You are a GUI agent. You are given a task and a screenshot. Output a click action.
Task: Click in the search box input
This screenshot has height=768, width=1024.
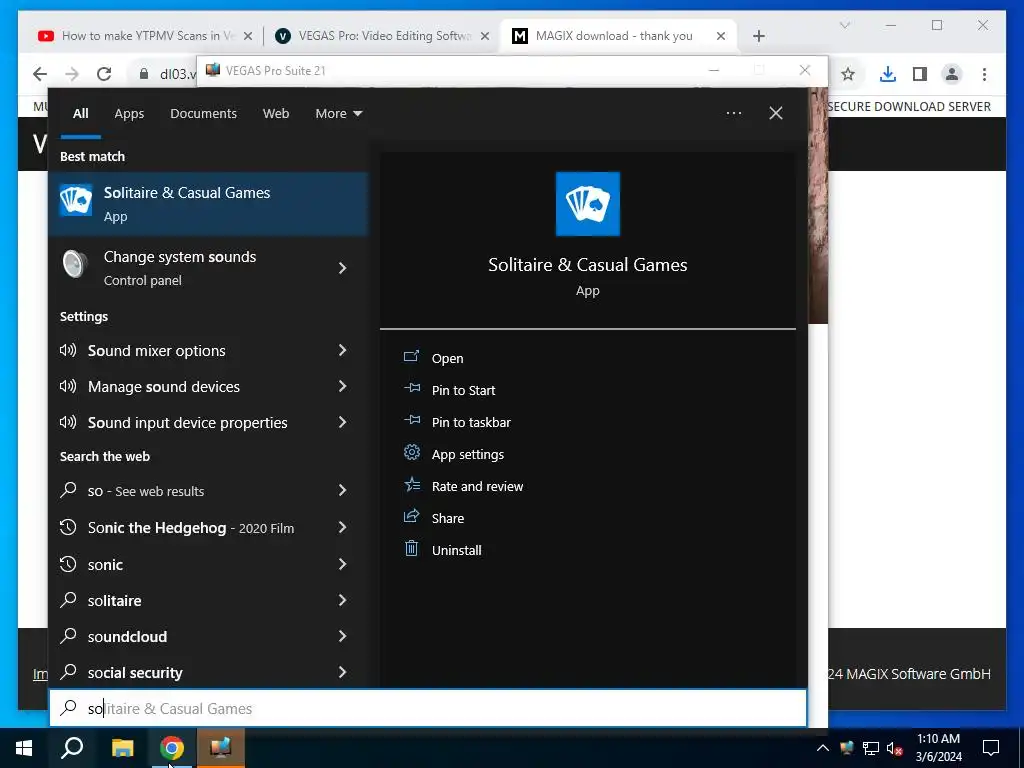click(428, 708)
